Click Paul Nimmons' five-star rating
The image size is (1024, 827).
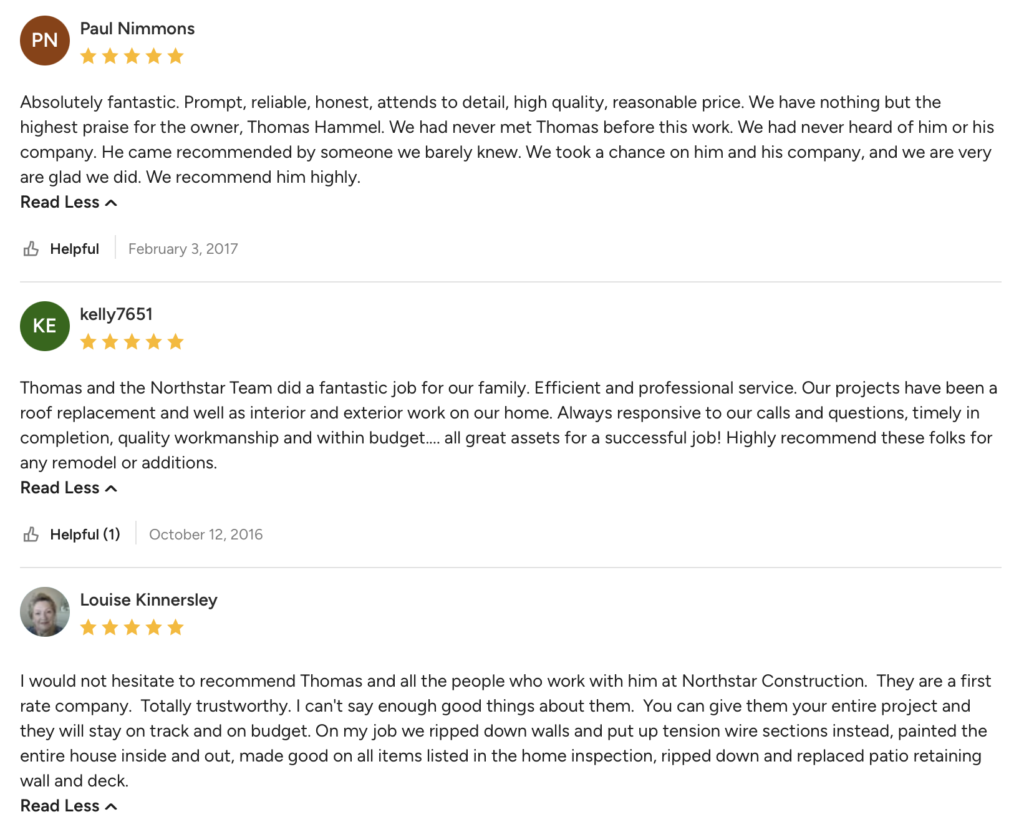coord(132,56)
